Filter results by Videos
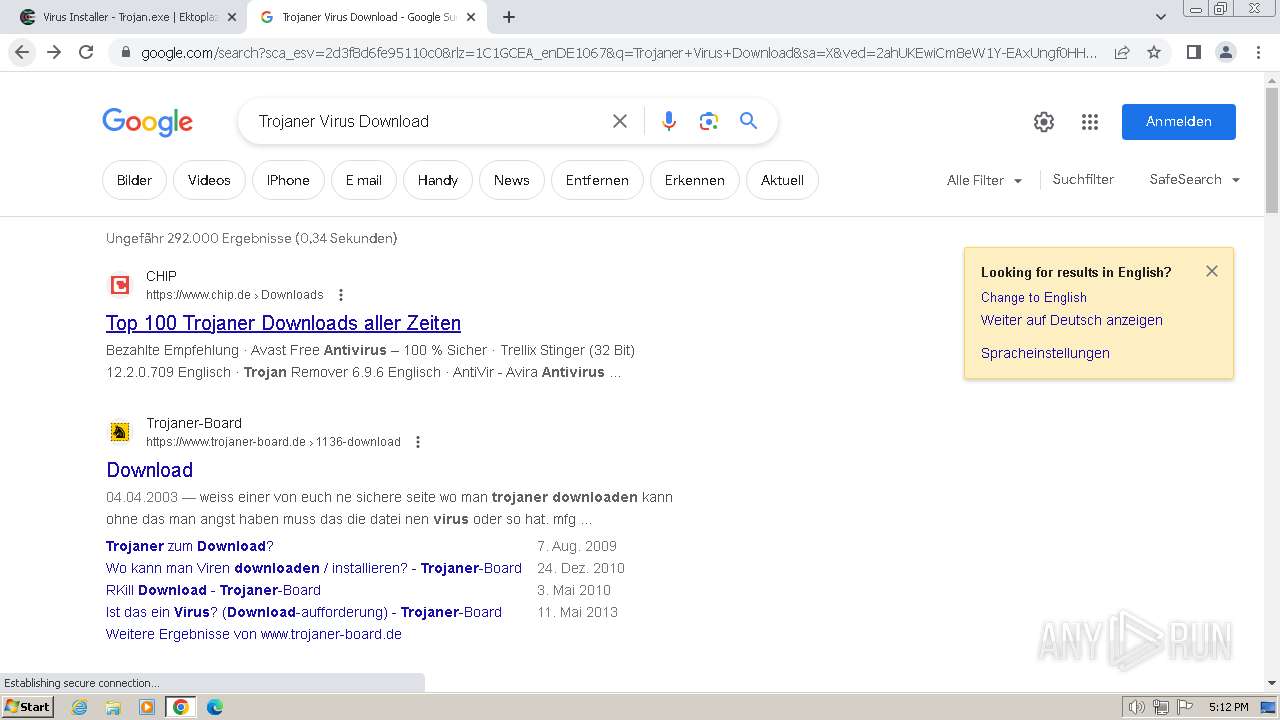1280x720 pixels. (209, 180)
